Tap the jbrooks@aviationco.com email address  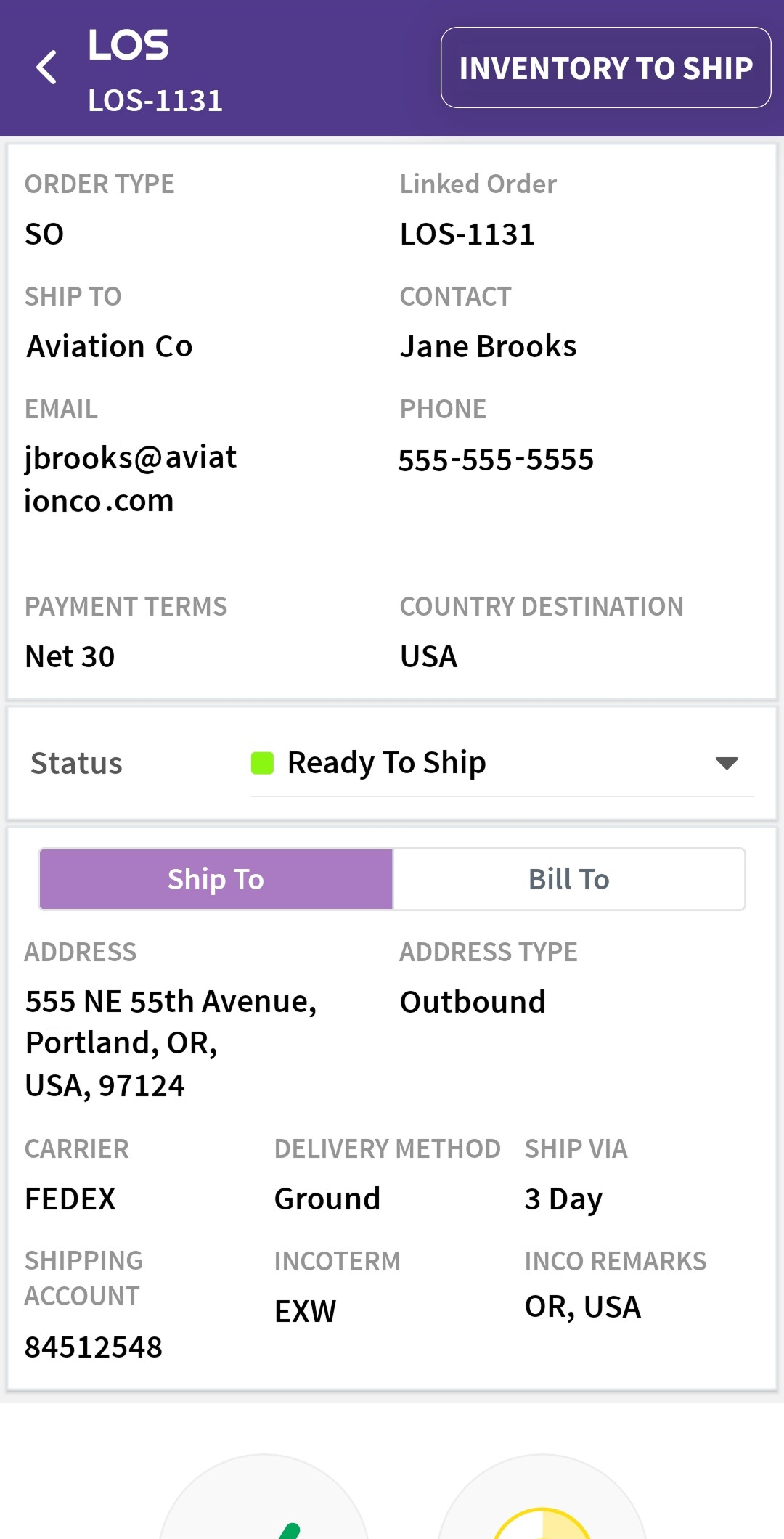pos(131,479)
